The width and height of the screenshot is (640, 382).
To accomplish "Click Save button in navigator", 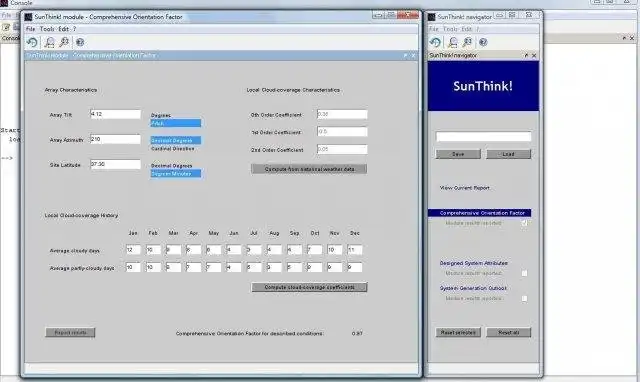I will pos(458,154).
